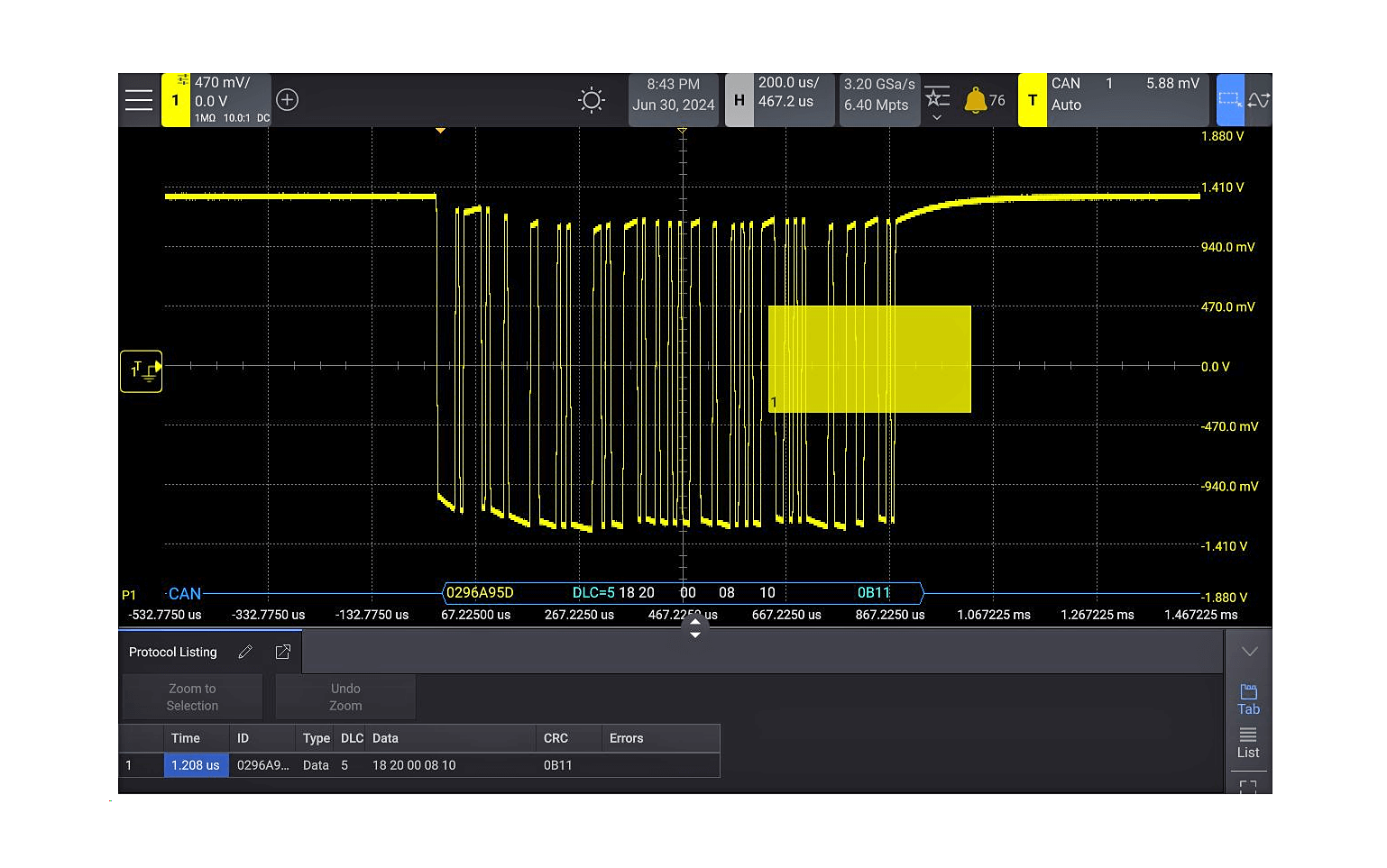
Task: Click the trigger level 5.88 mV value
Action: tap(1172, 83)
